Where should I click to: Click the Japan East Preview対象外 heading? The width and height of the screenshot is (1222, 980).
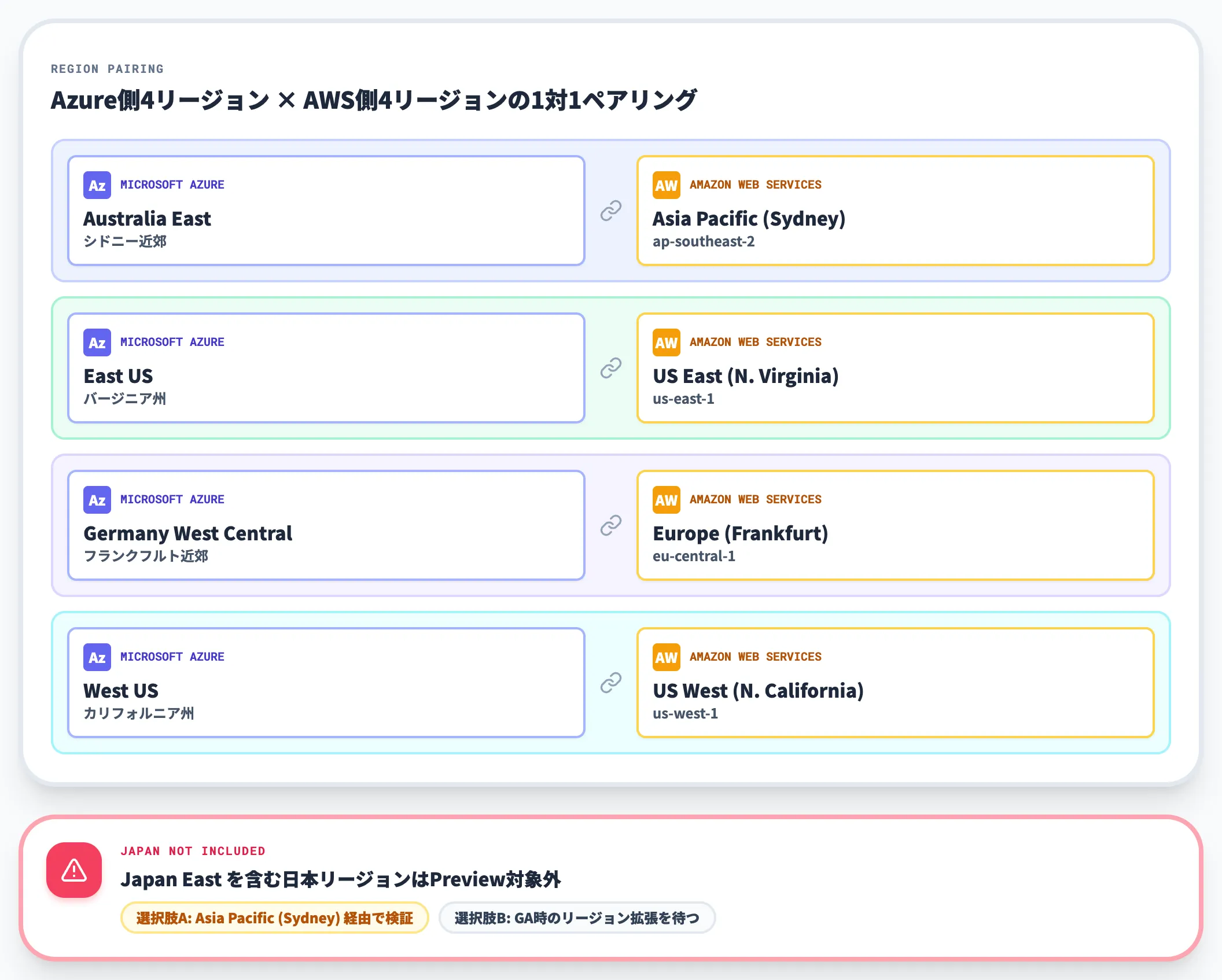click(341, 879)
